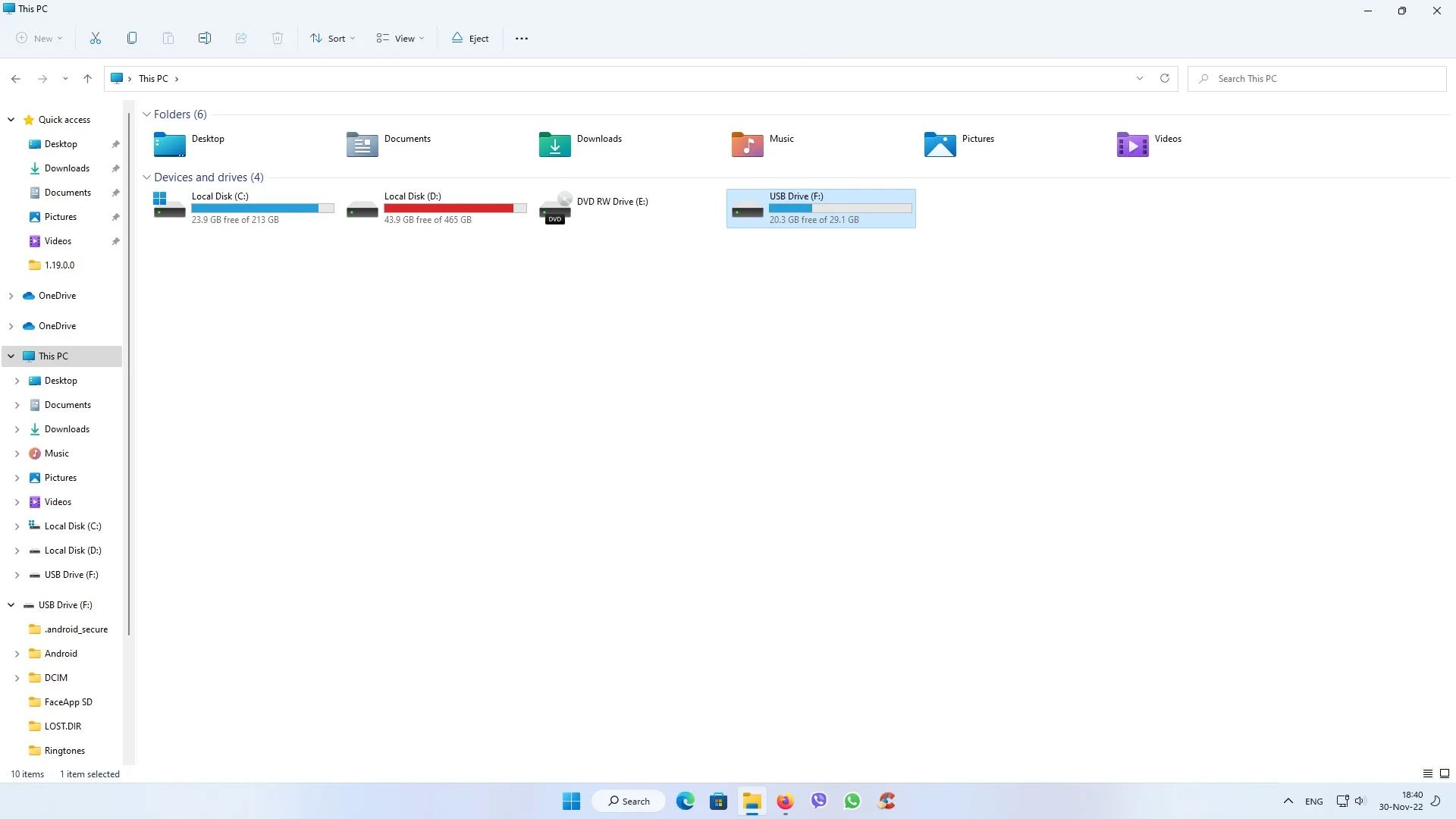Open Quick access Downloads shortcut
Image resolution: width=1456 pixels, height=819 pixels.
67,168
